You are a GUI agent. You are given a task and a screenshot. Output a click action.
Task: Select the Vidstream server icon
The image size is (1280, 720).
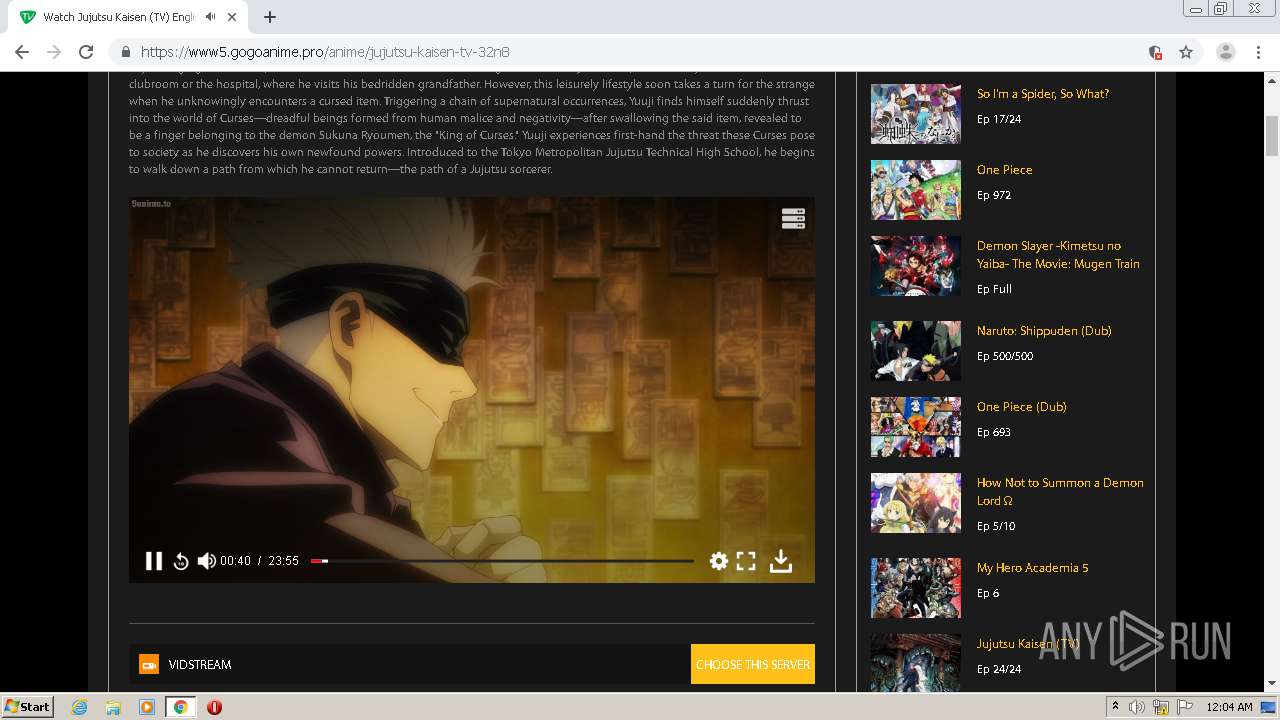149,664
